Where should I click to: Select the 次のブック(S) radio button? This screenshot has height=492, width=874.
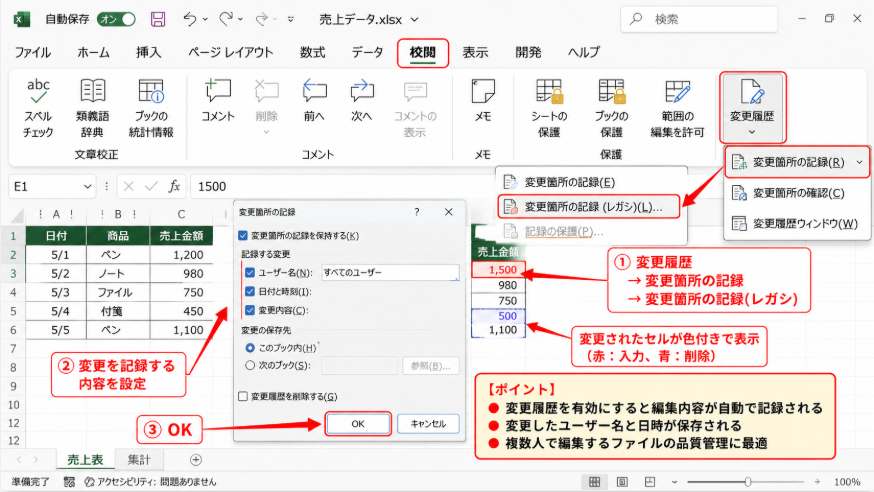250,366
